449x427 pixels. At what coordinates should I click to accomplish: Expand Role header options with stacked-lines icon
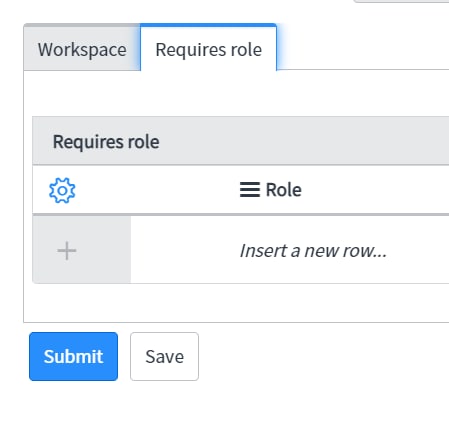pos(250,190)
